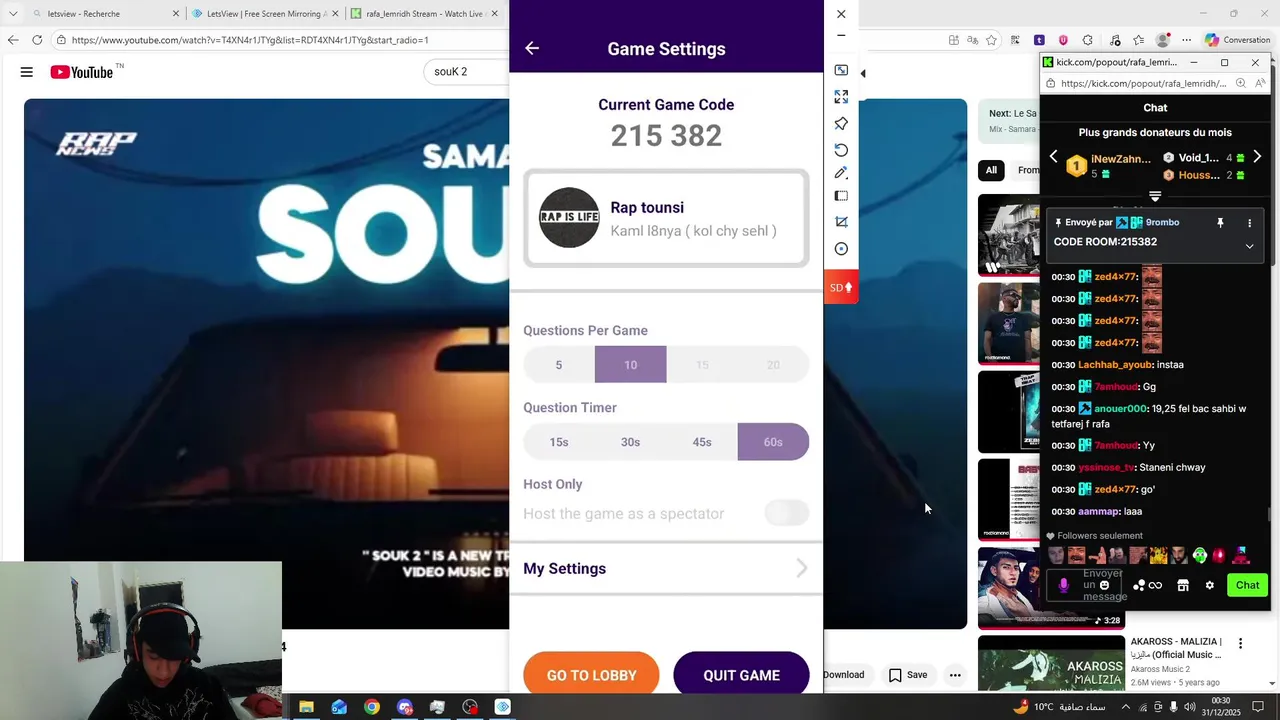Click LetsView full screen icon
Image resolution: width=1280 pixels, height=720 pixels.
click(x=841, y=97)
